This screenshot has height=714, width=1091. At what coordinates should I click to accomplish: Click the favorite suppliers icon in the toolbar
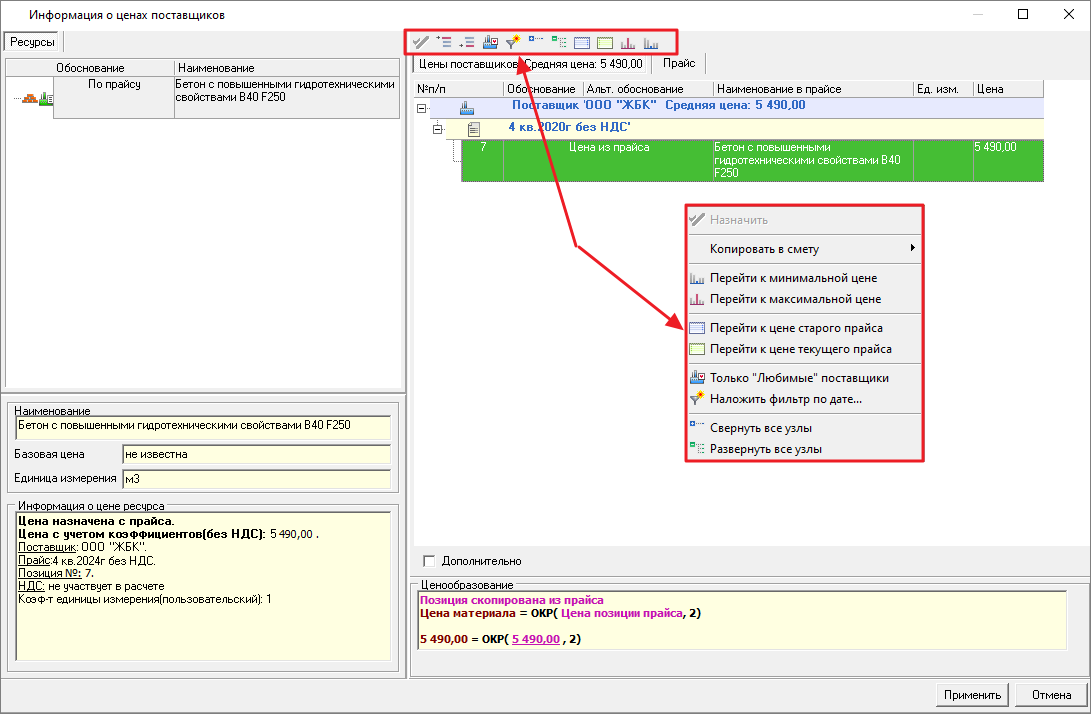coord(490,42)
